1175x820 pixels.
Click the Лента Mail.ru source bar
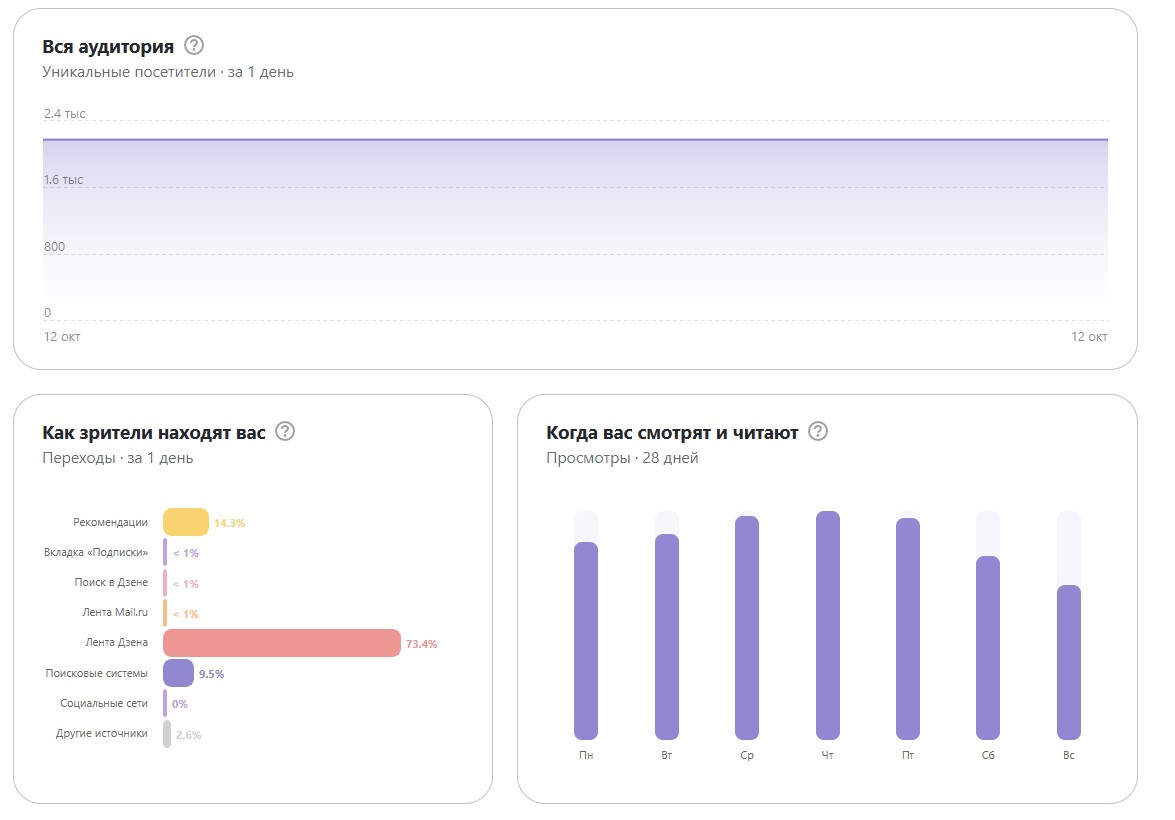tap(165, 613)
